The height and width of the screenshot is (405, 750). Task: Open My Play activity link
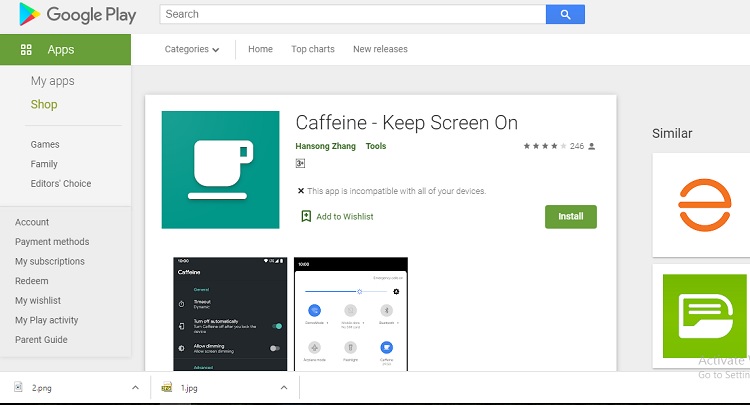click(x=46, y=320)
